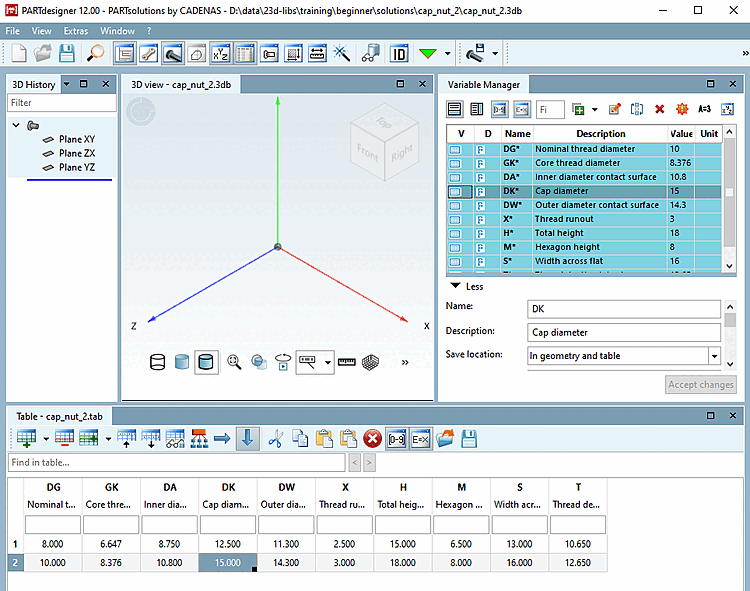Toggle the V column box for DK row
This screenshot has height=591, width=750.
pos(455,191)
